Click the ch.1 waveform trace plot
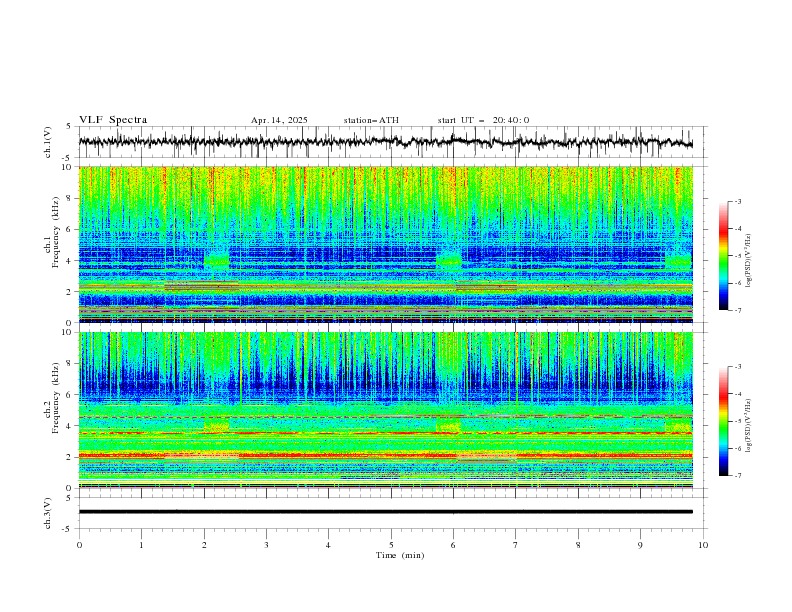The image size is (792, 612). (386, 142)
